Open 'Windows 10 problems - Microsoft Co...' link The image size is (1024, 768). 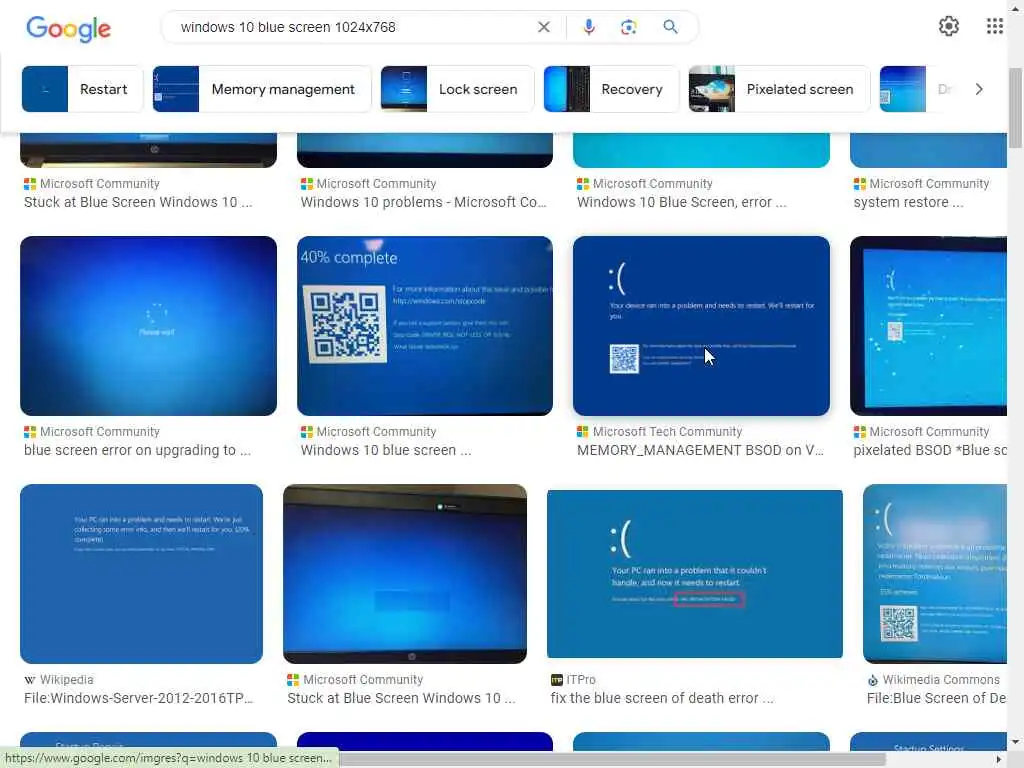tap(423, 202)
